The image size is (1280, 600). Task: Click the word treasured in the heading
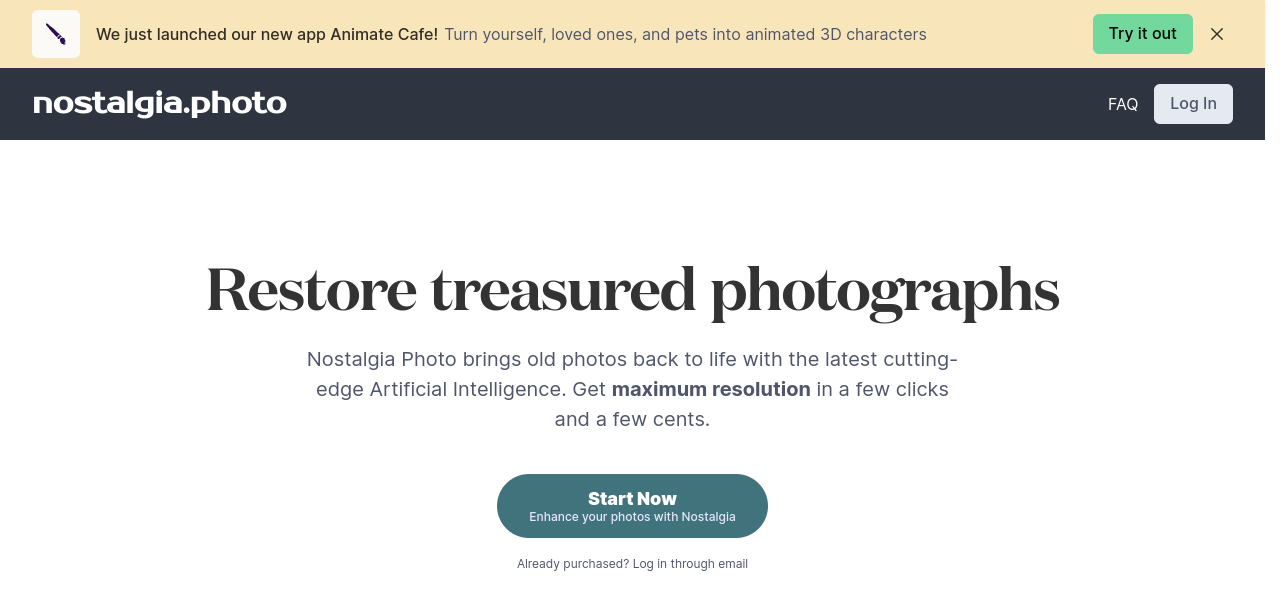click(x=563, y=291)
